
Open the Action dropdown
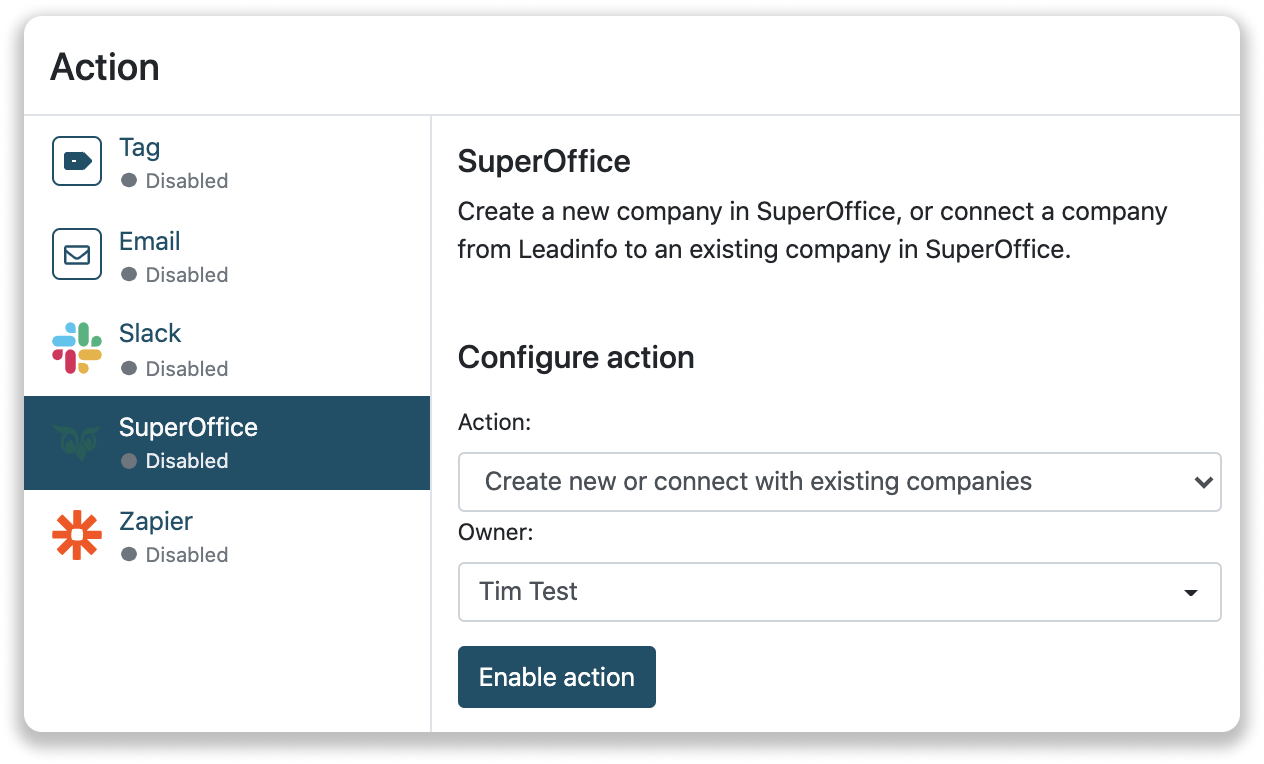pyautogui.click(x=839, y=481)
